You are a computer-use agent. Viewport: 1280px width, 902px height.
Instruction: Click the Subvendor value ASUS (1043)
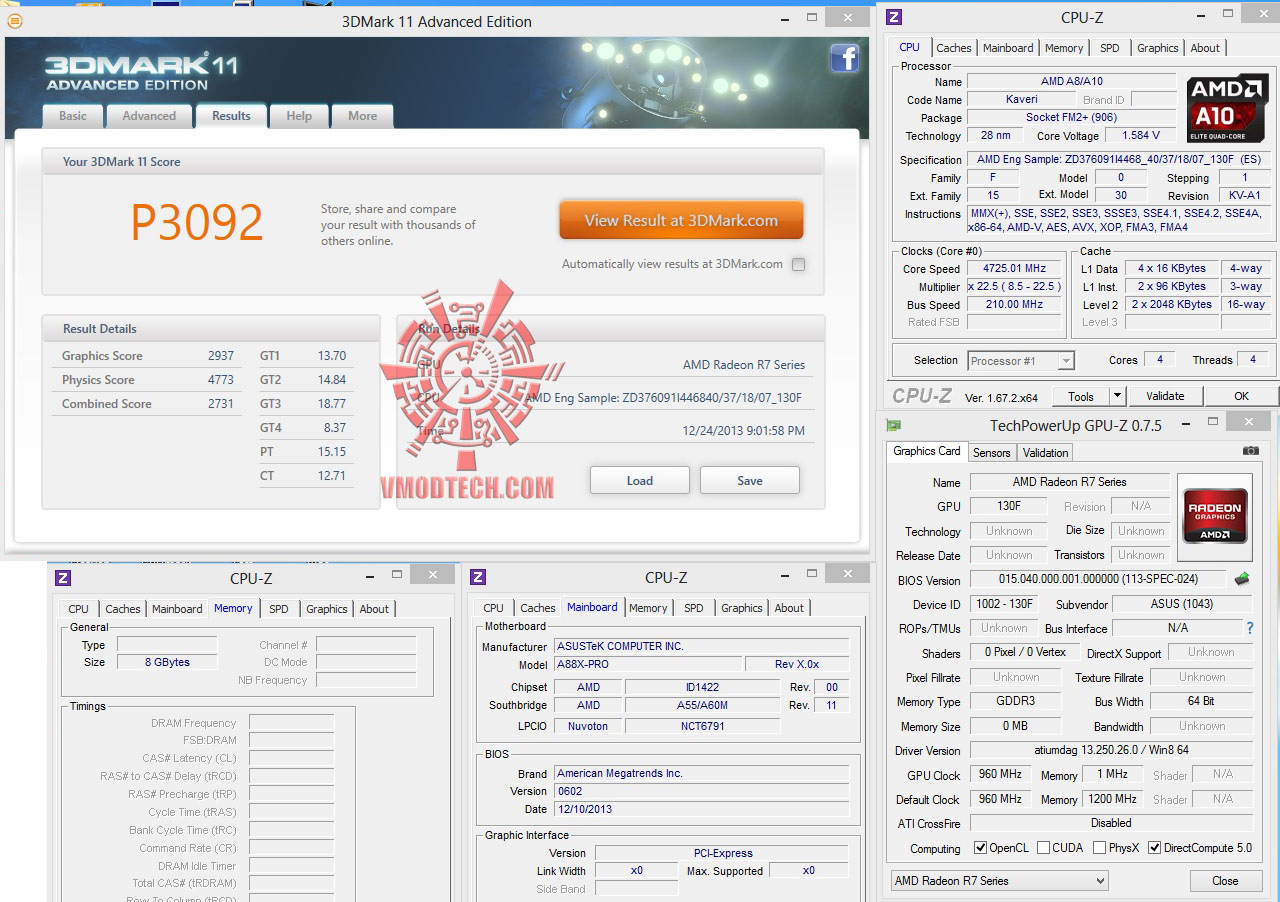1182,604
